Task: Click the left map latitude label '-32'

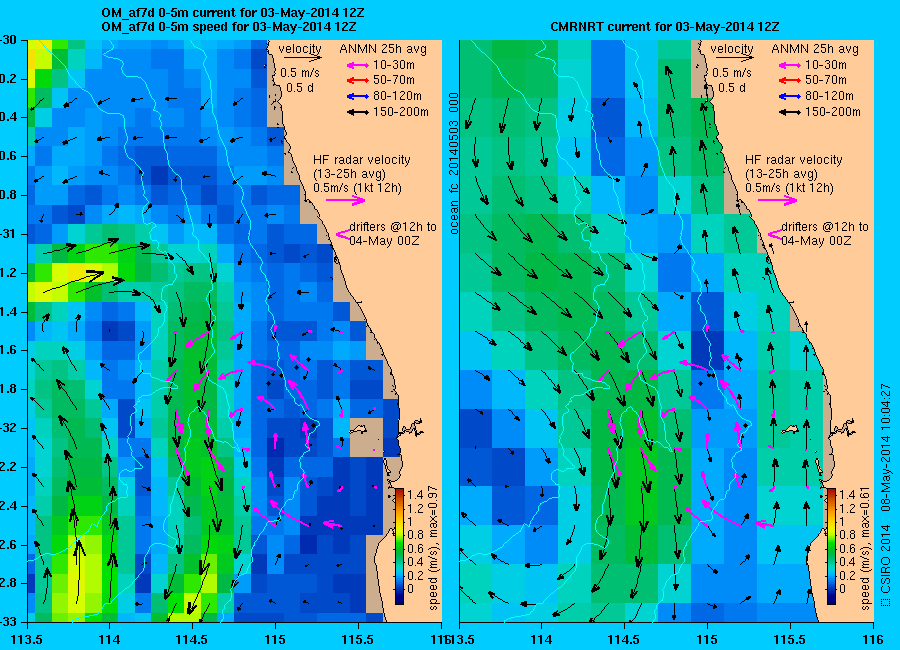Action: coord(10,428)
